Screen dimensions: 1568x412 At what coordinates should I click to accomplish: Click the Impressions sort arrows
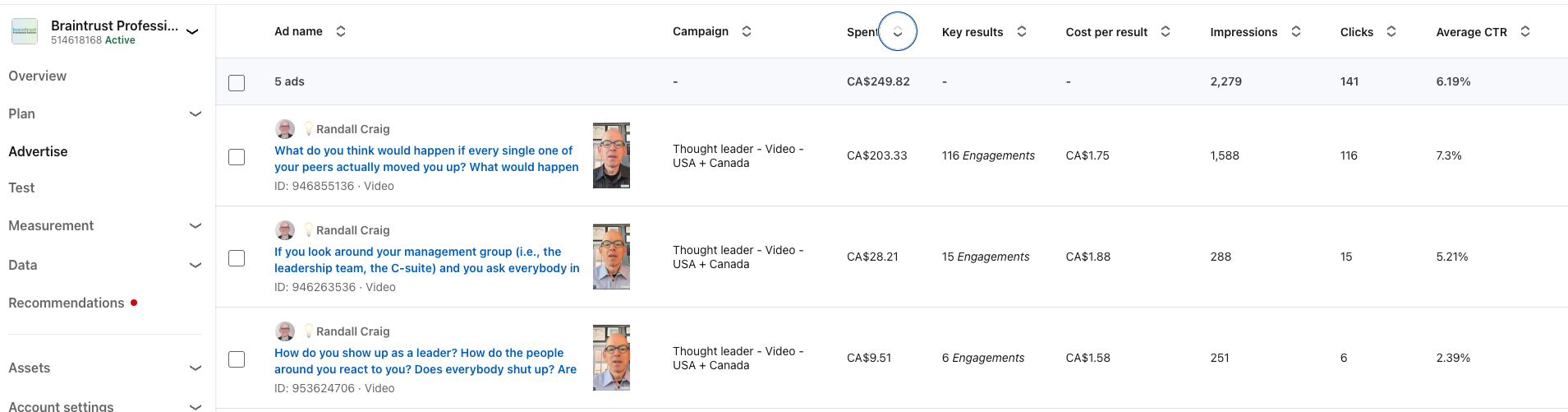[x=1296, y=31]
